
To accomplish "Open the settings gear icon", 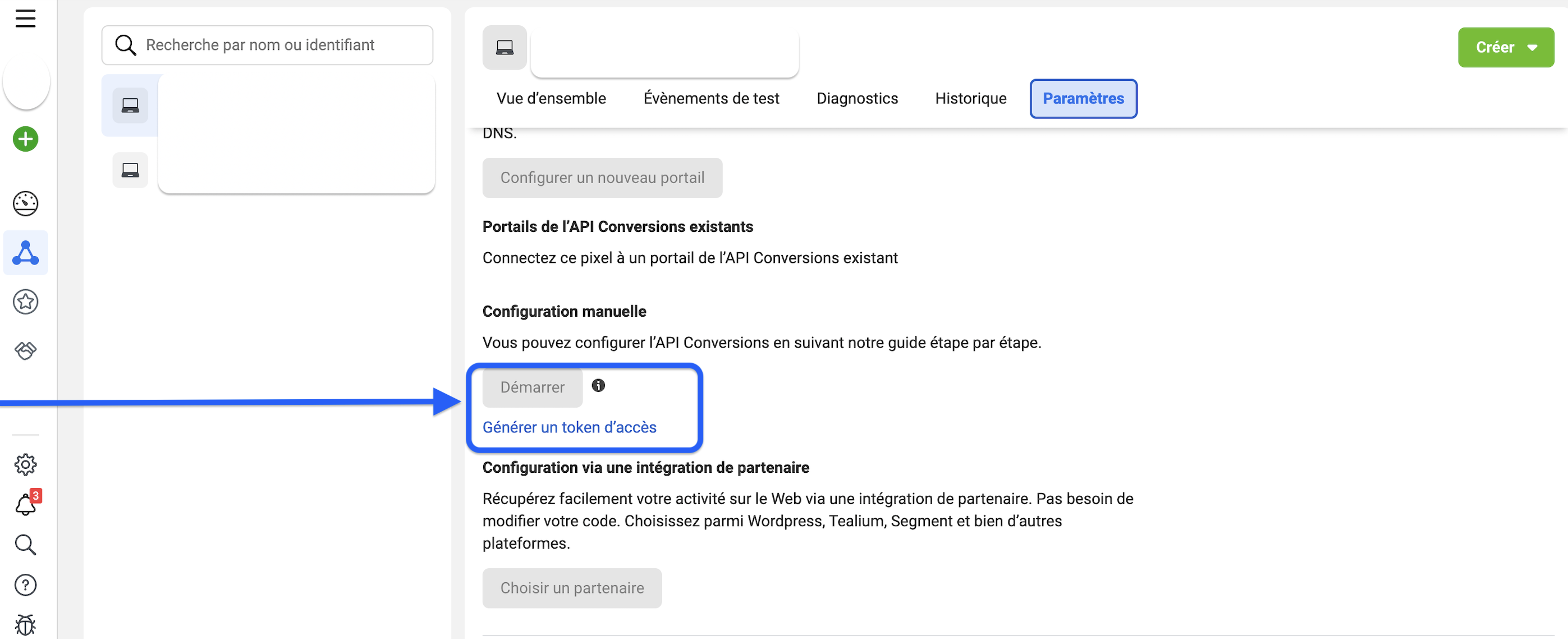I will point(26,465).
